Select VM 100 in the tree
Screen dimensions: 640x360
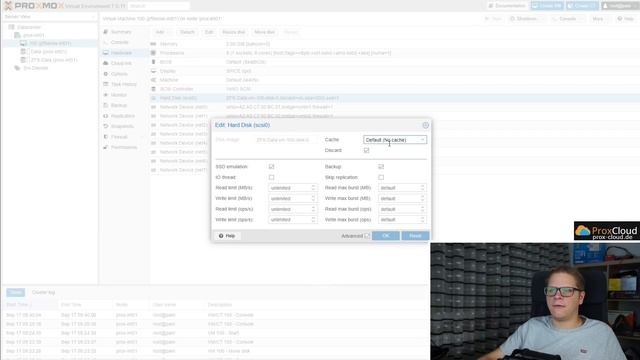click(x=50, y=43)
